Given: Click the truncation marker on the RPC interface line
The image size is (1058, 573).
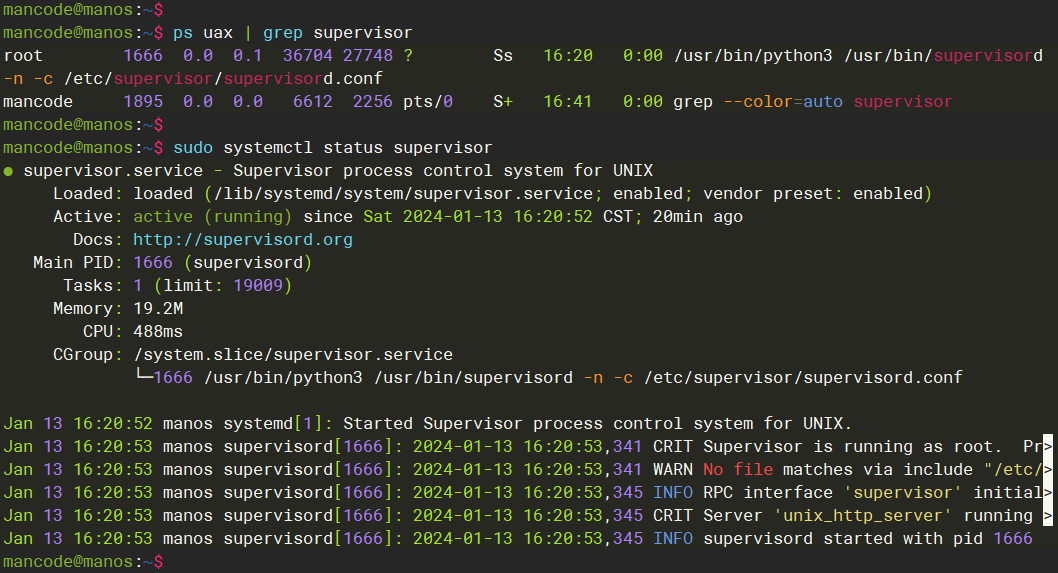Looking at the screenshot, I should tap(1047, 492).
